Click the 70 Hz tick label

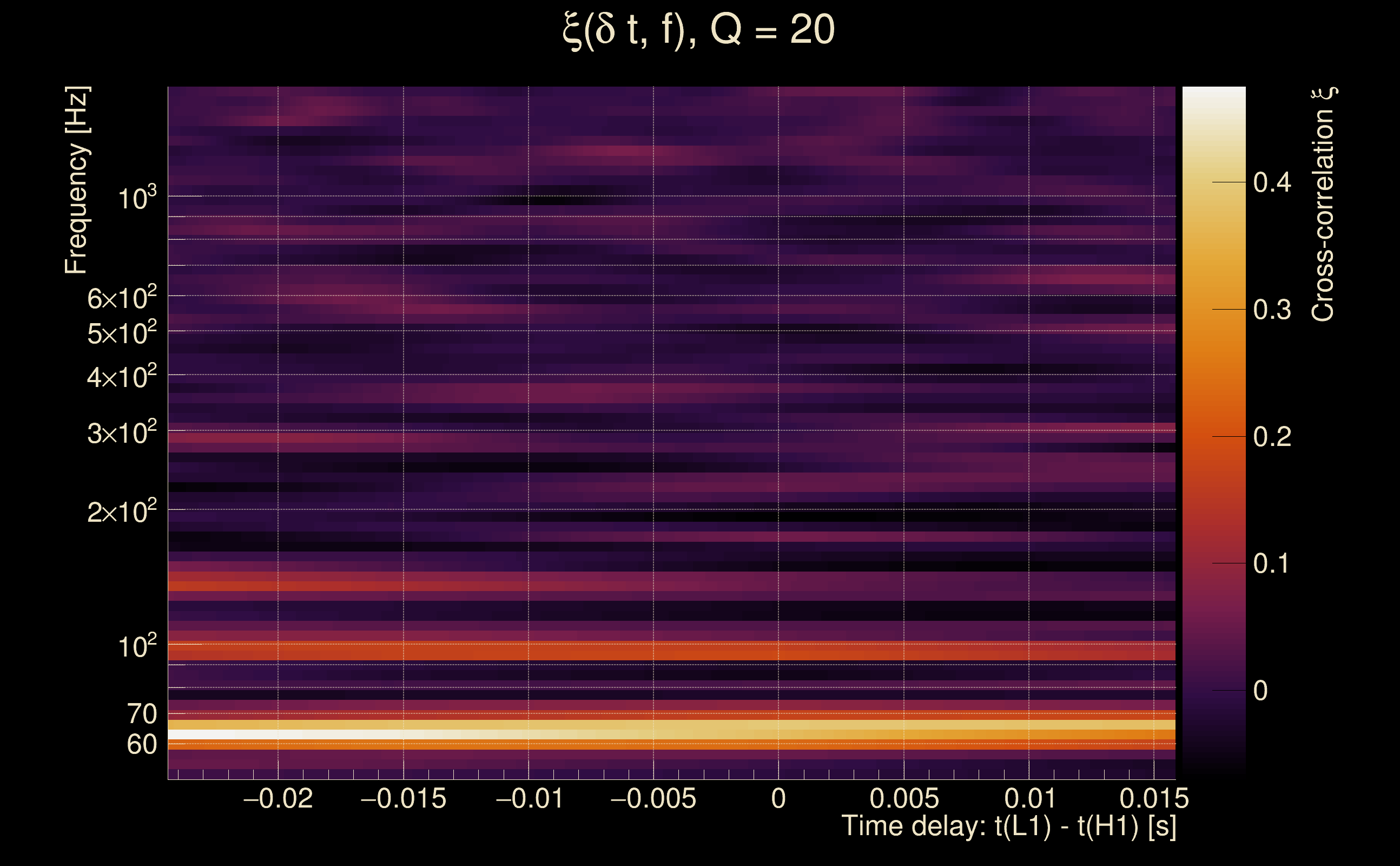coord(142,714)
